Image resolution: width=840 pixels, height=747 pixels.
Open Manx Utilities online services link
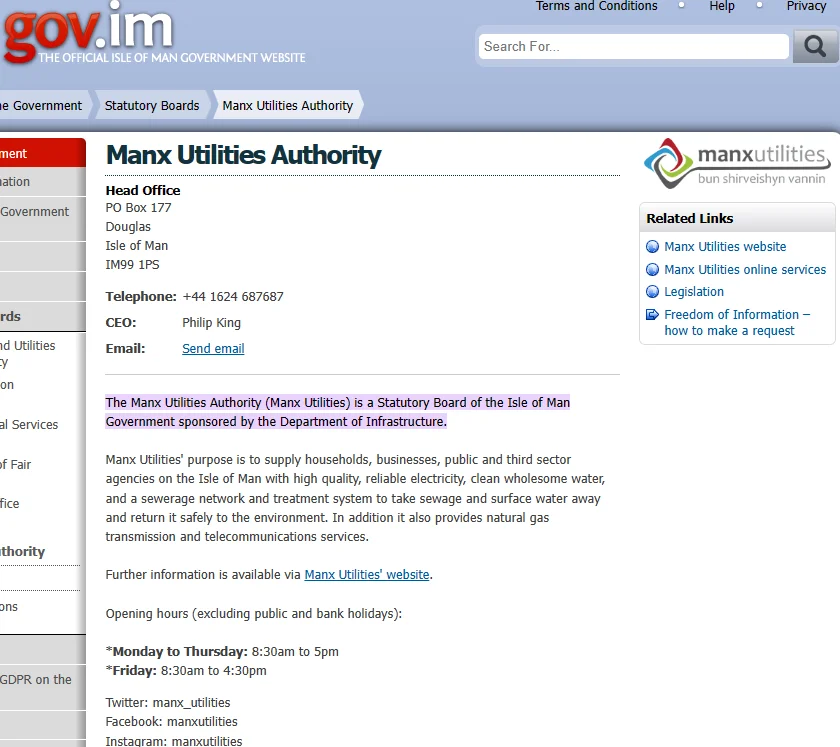coord(745,270)
